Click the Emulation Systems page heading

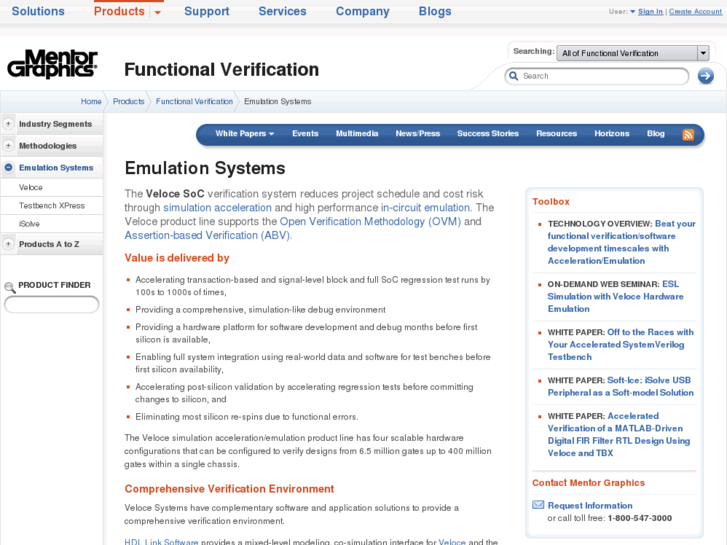click(x=205, y=168)
